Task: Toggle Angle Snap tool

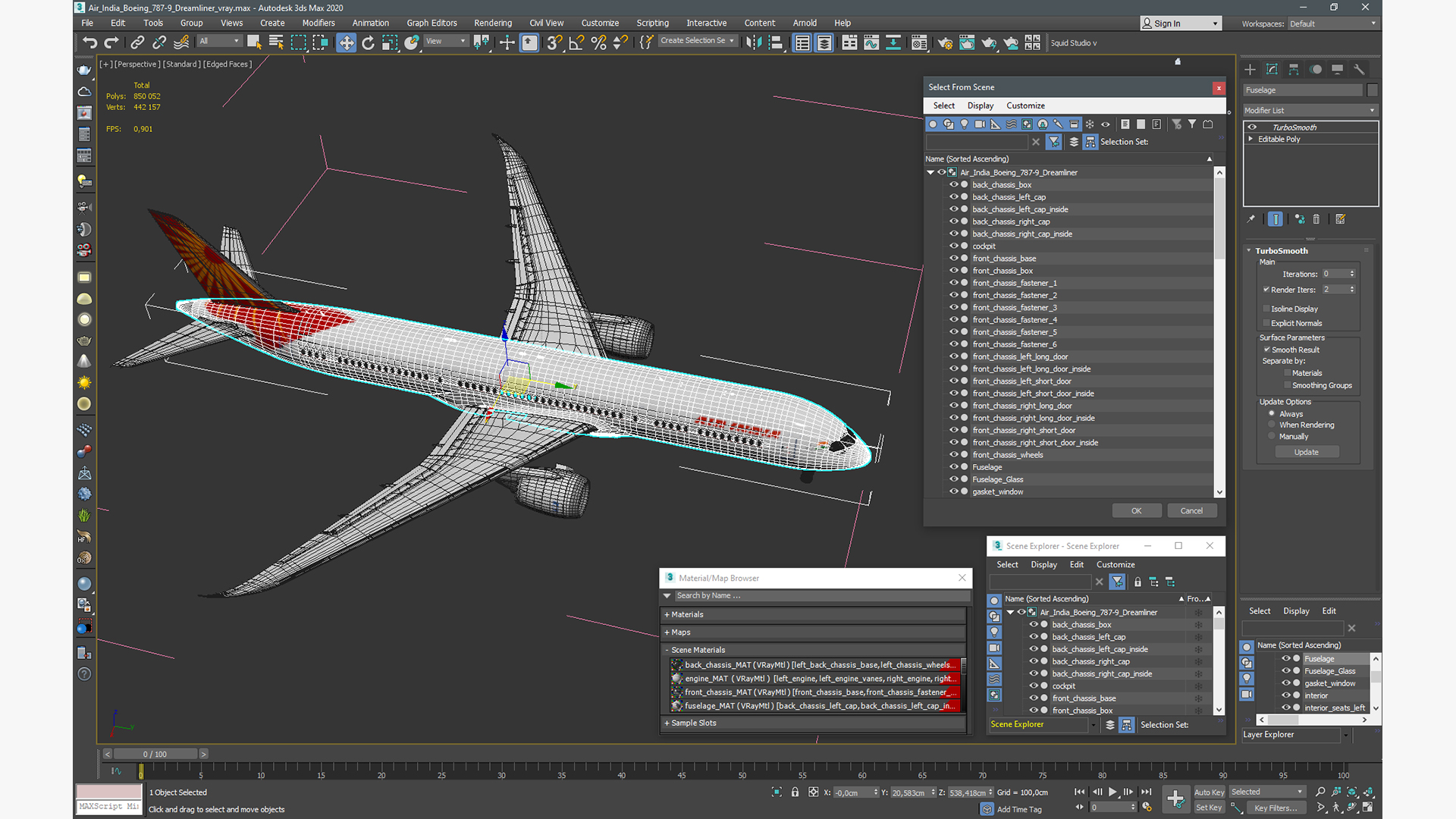Action: click(576, 42)
